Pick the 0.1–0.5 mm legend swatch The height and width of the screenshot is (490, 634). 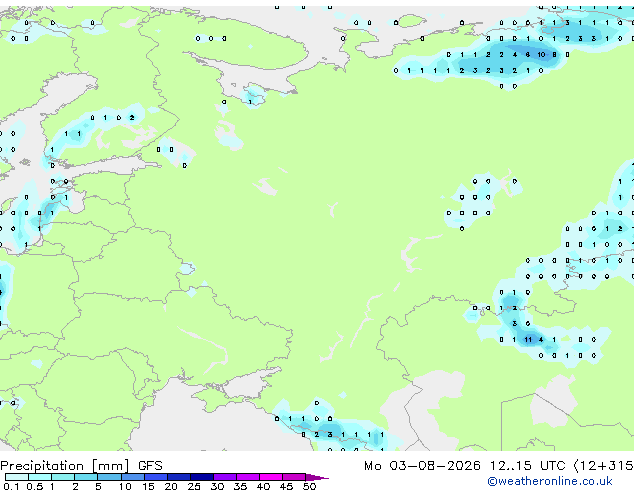pyautogui.click(x=17, y=477)
